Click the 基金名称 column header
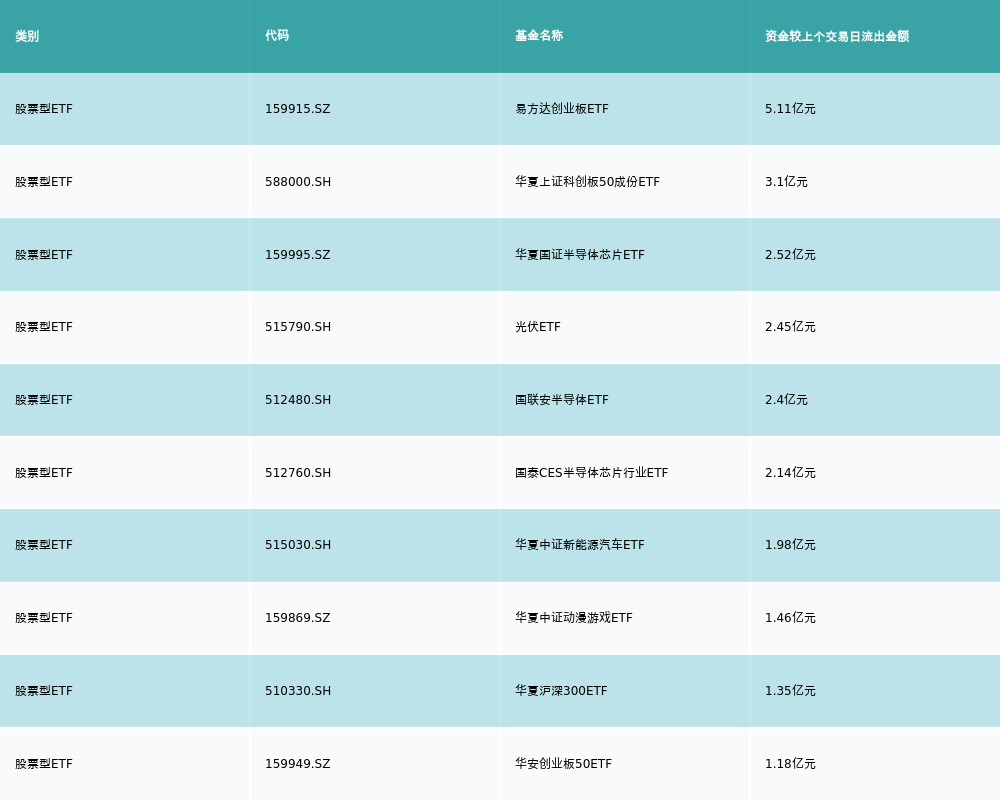The width and height of the screenshot is (1000, 800). pos(539,36)
